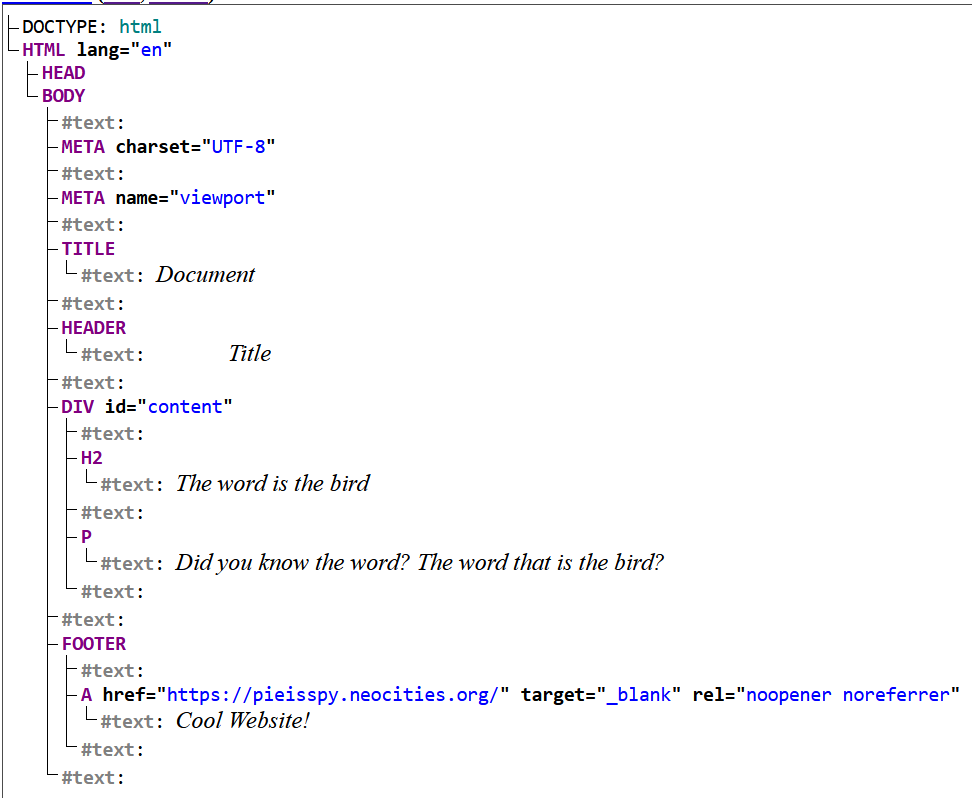Click the "content" id attribute value
This screenshot has width=972, height=798.
pos(185,407)
